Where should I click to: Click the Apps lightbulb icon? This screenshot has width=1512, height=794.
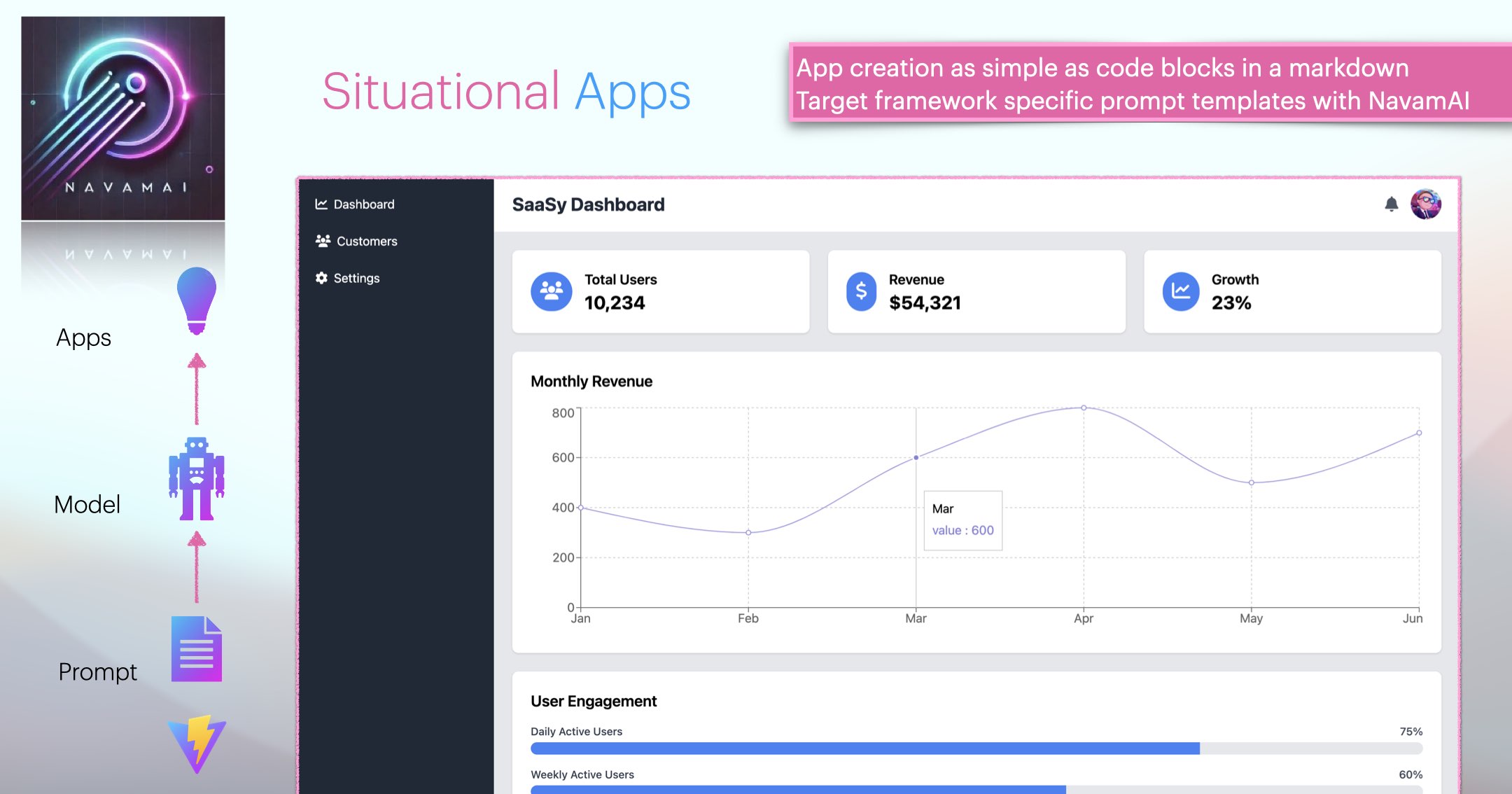tap(197, 301)
